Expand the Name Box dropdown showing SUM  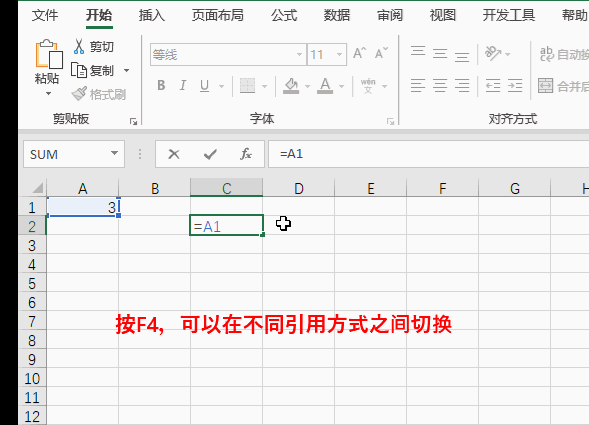pos(114,154)
